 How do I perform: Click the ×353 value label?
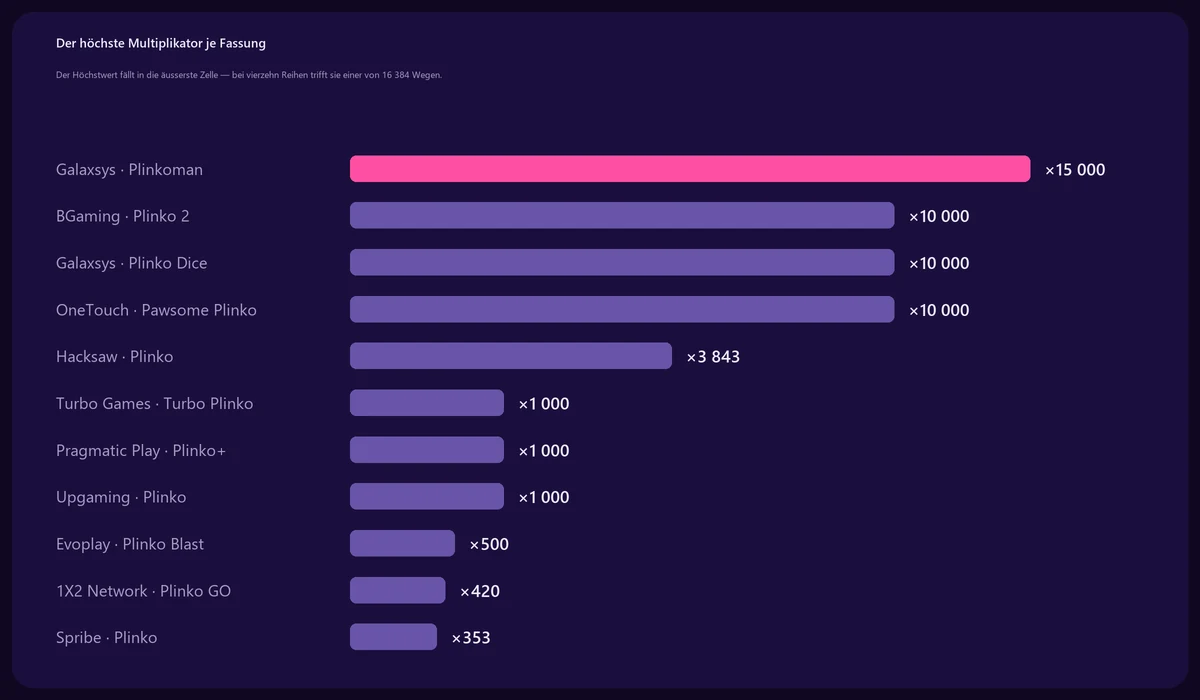pos(471,638)
